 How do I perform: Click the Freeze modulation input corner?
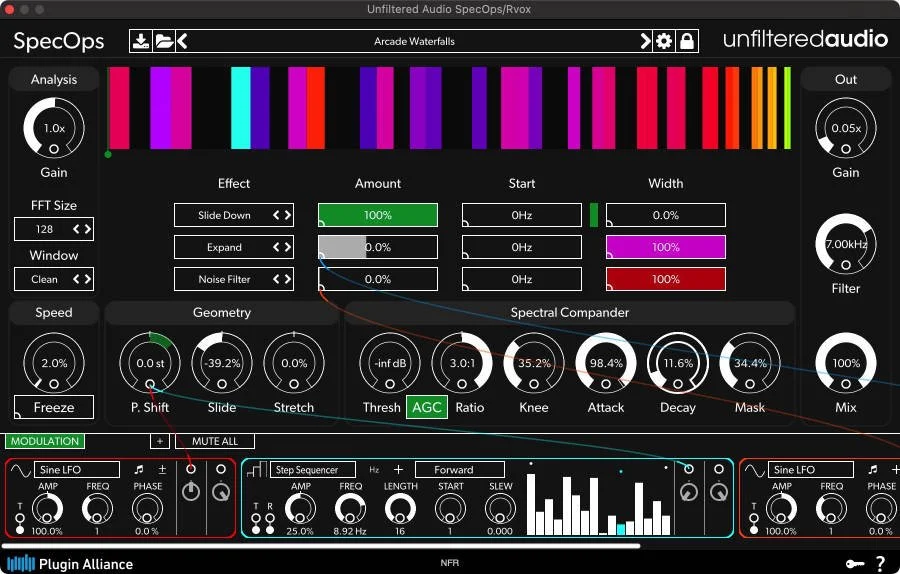(x=18, y=414)
